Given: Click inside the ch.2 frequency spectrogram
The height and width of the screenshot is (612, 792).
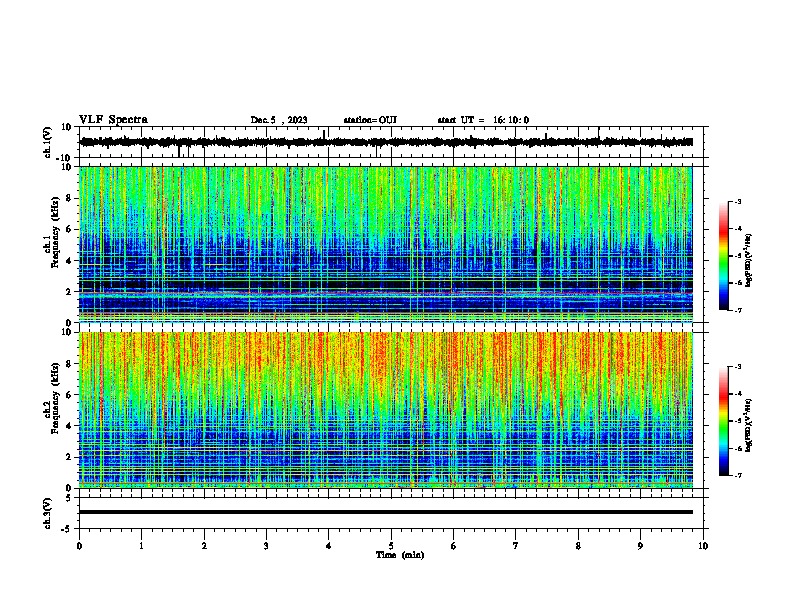Looking at the screenshot, I should [x=386, y=410].
